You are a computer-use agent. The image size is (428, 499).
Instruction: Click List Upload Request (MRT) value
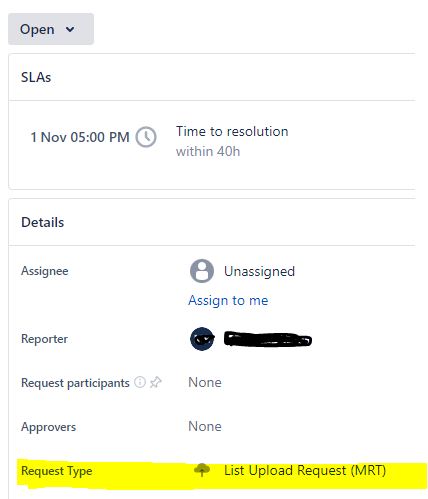(305, 470)
